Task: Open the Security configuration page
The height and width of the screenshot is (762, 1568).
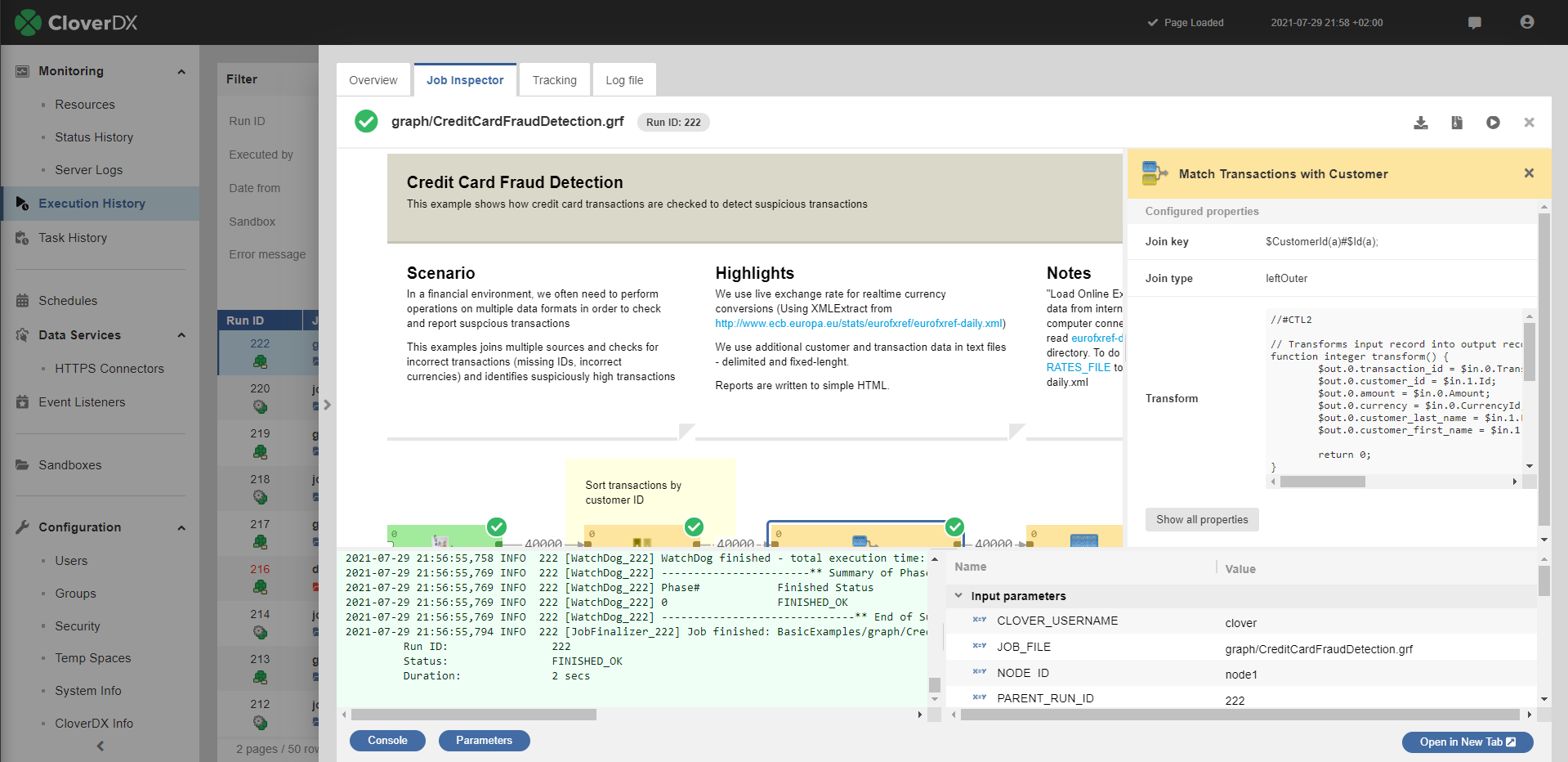Action: [78, 626]
